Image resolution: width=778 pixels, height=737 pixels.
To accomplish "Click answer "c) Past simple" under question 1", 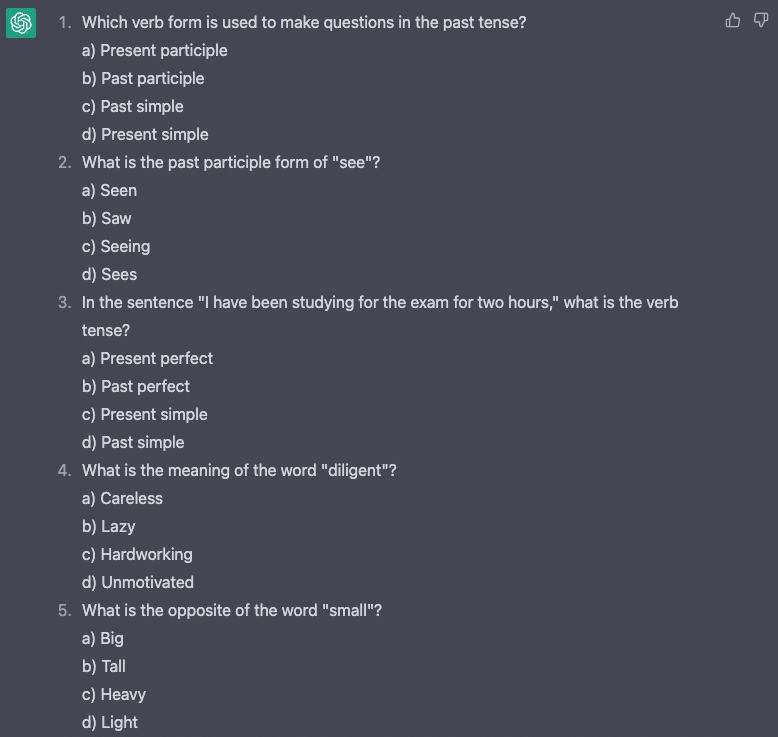I will click(133, 106).
